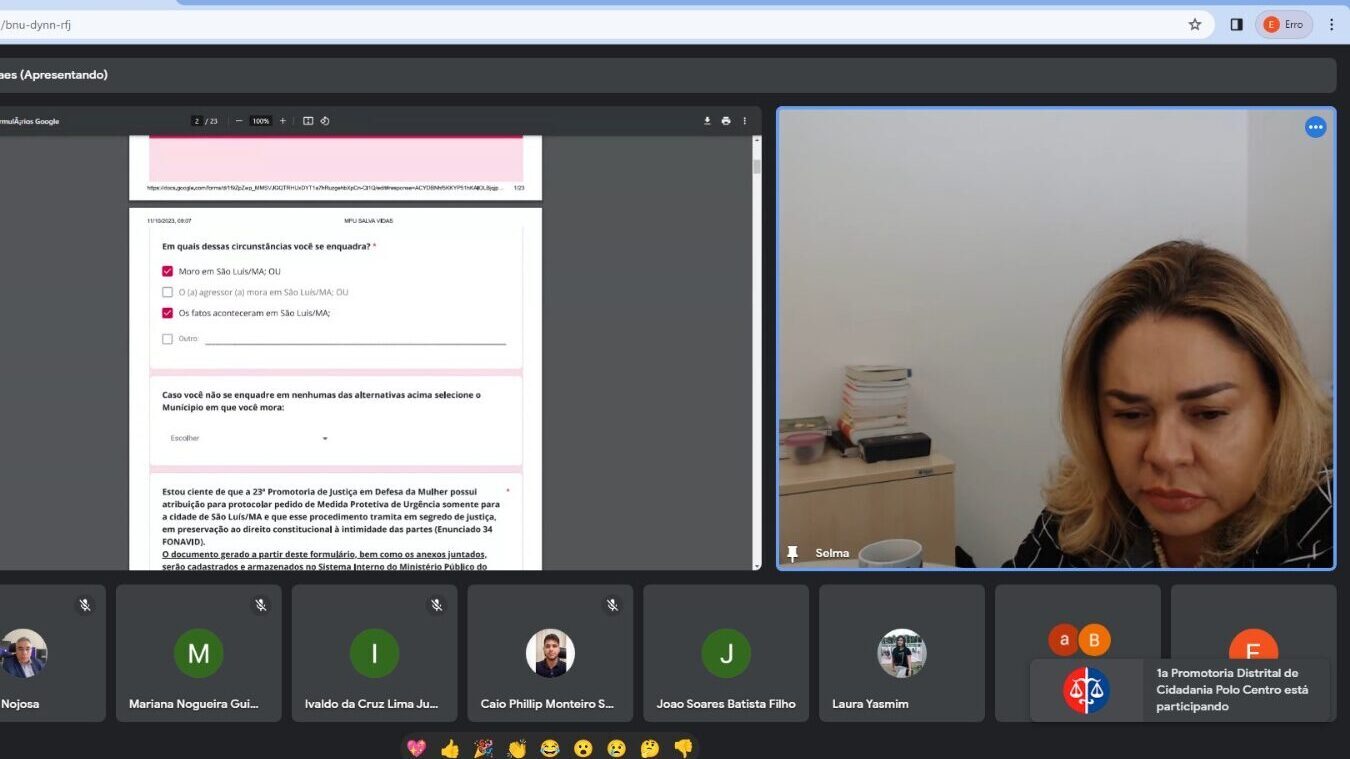The width and height of the screenshot is (1350, 759).
Task: Select Caio Phillip Monteiro participant tile
Action: click(549, 654)
